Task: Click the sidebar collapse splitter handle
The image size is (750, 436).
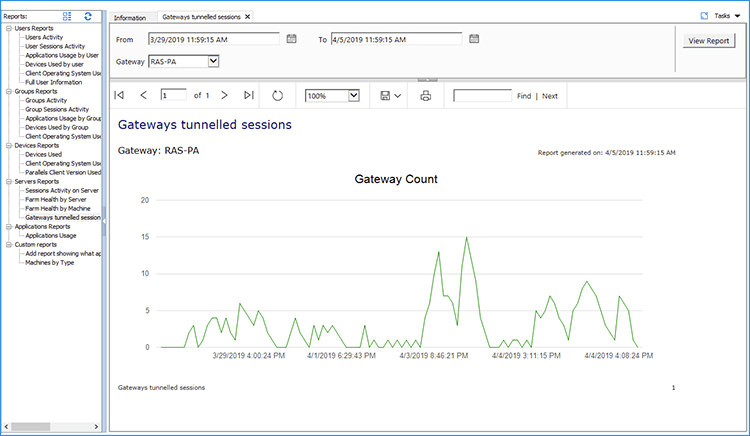Action: tap(104, 221)
